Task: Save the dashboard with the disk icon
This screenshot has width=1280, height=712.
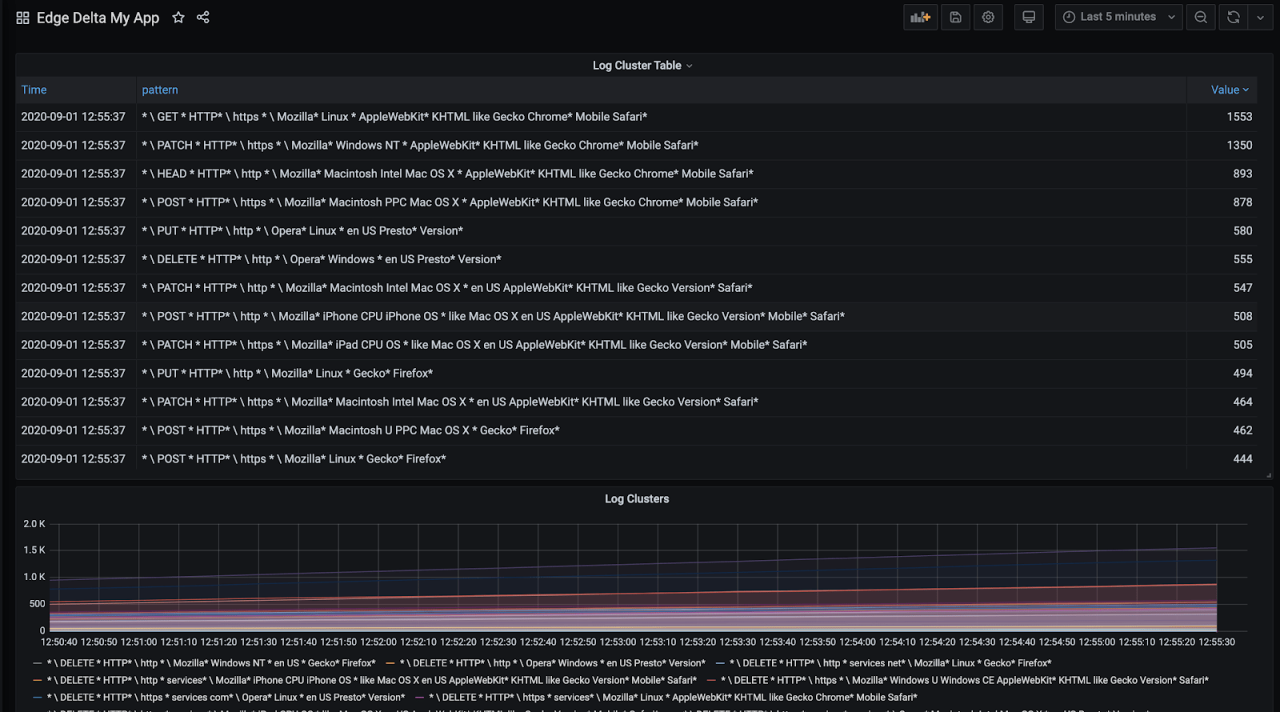Action: [x=955, y=17]
